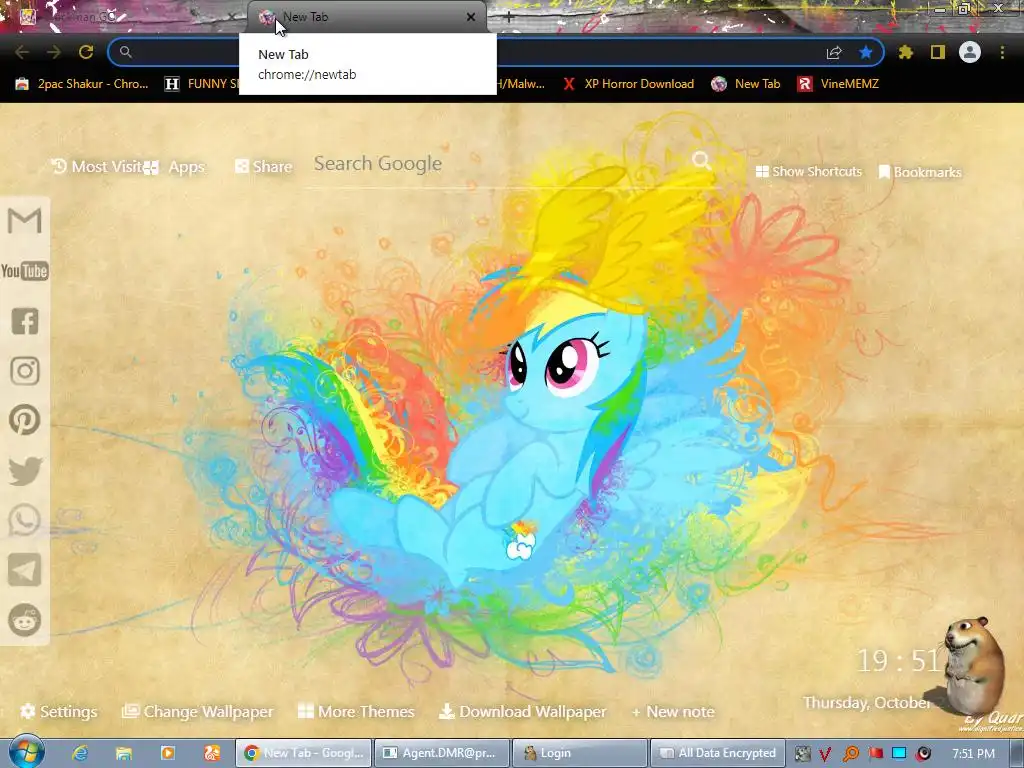Switch to New Tab - Google taskbar window

tap(304, 753)
